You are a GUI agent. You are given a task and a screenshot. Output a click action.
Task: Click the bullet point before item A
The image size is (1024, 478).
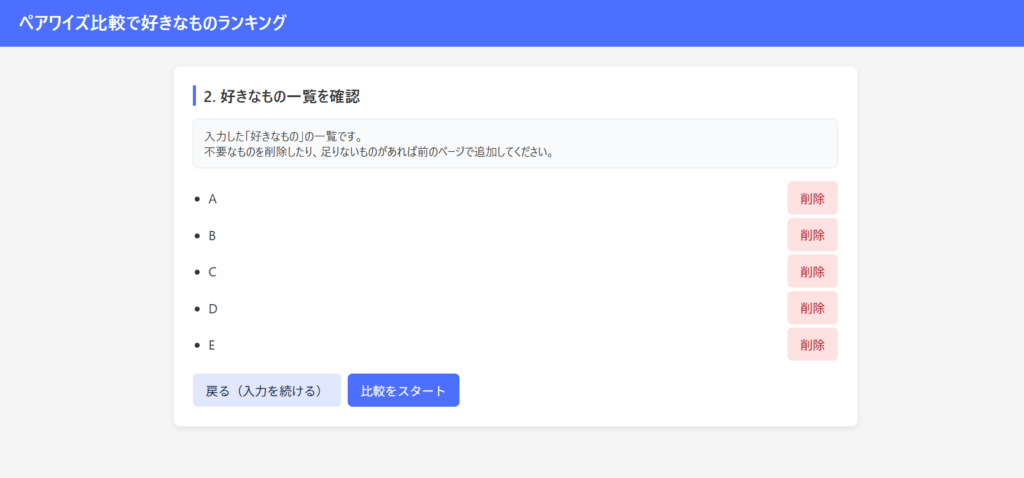tap(197, 199)
